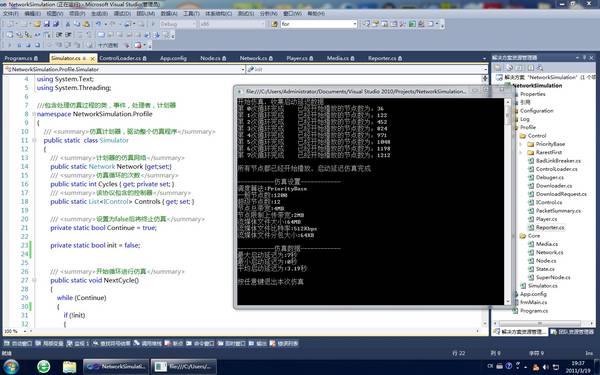
Task: Click the red breakpoints icon in debug toolbar
Action: tap(138, 45)
